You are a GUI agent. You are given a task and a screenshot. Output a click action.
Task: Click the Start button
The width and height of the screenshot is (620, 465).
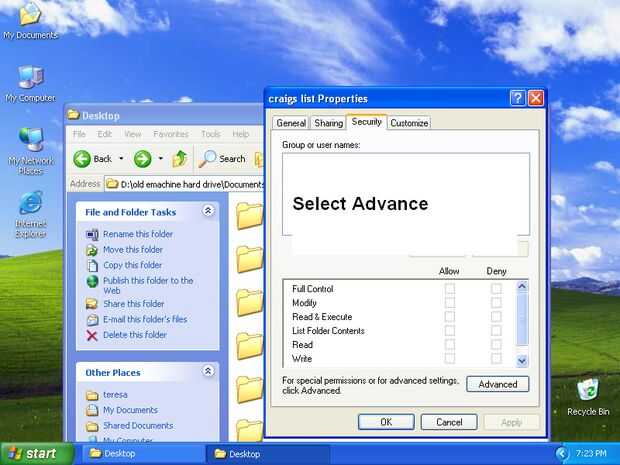[36, 454]
